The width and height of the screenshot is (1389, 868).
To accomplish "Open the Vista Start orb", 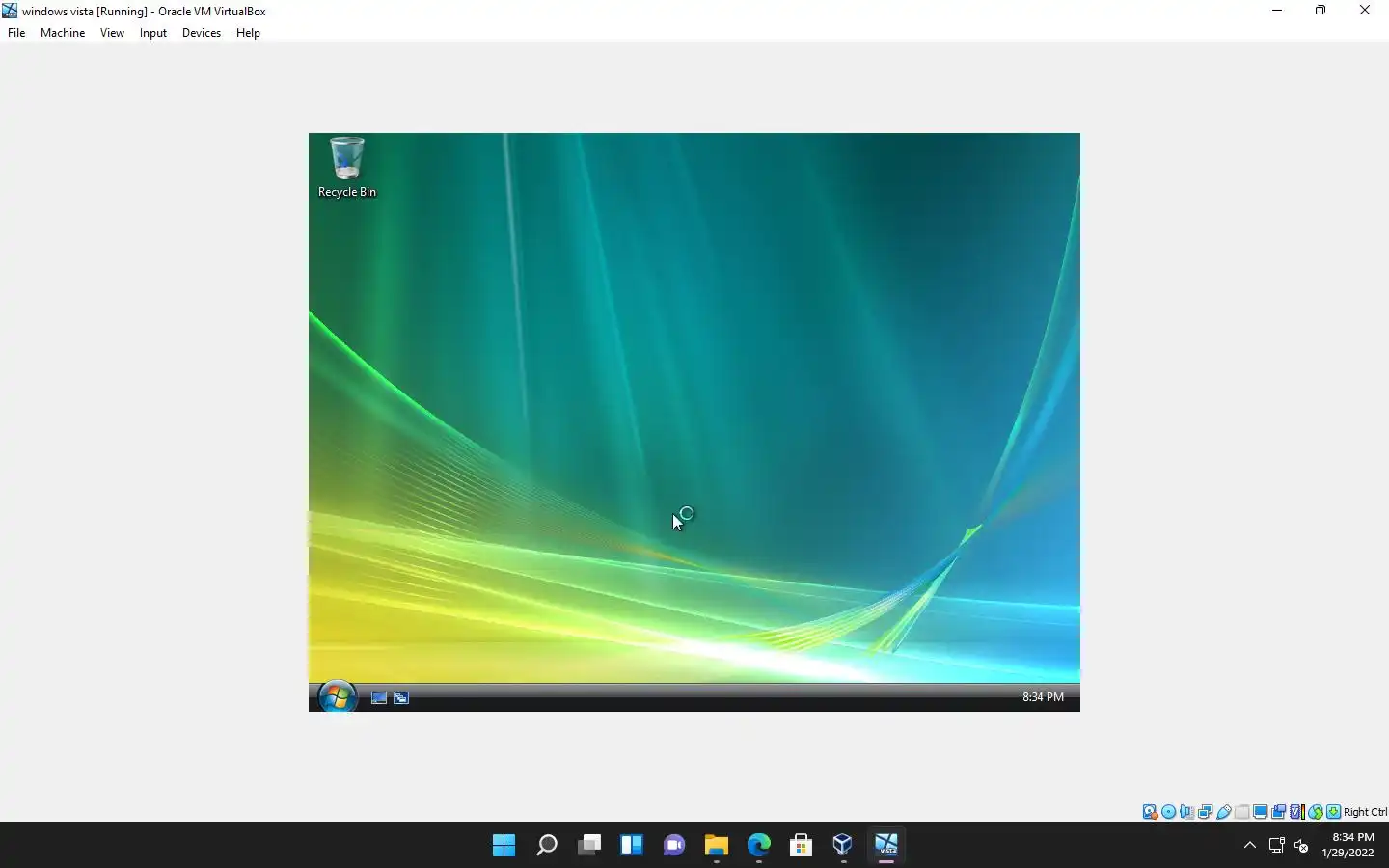I will point(337,696).
